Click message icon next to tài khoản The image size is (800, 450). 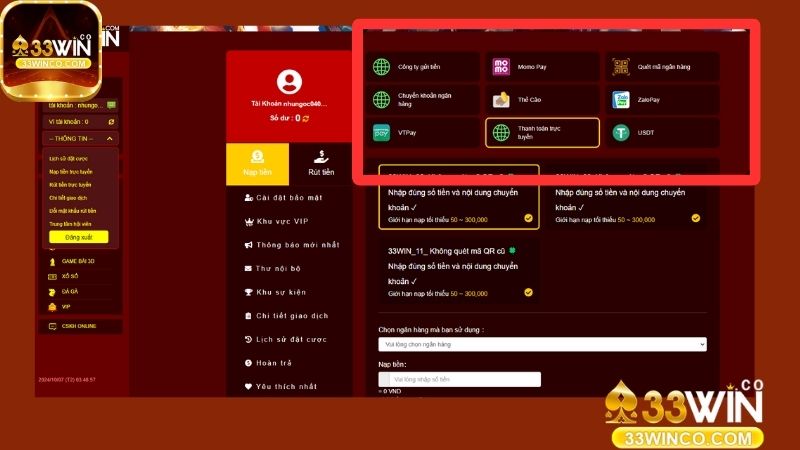[x=111, y=105]
